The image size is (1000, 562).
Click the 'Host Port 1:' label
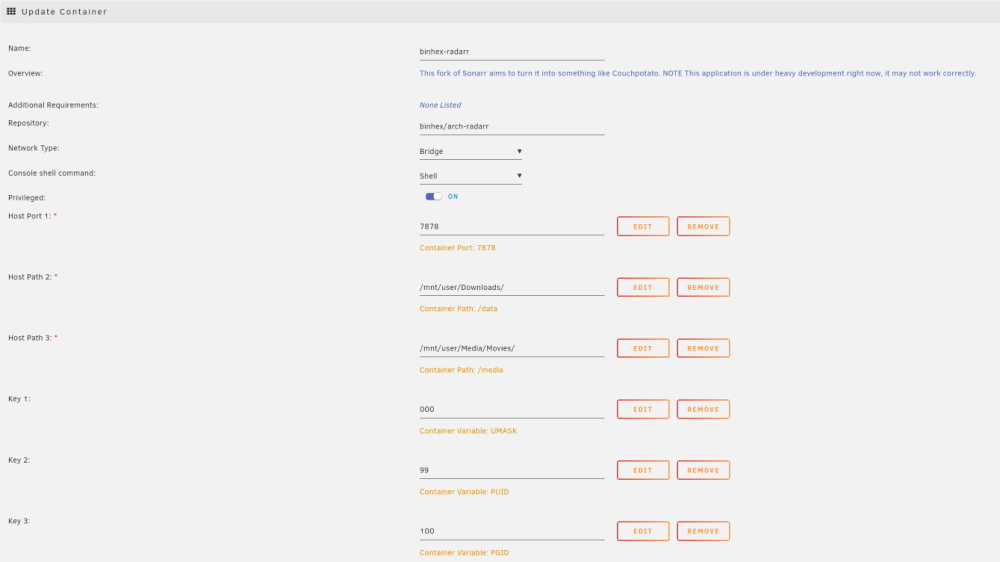(x=29, y=216)
